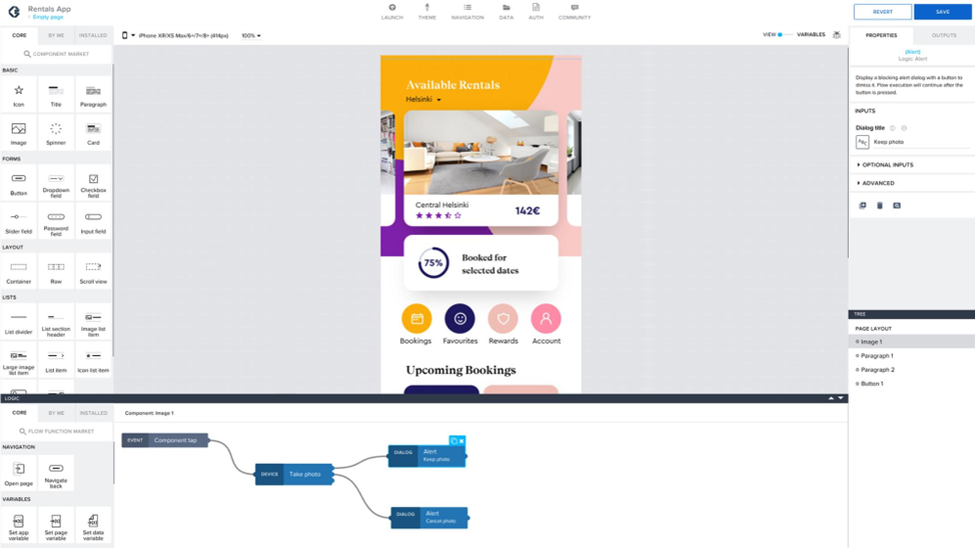Viewport: 975px width, 548px height.
Task: Select the Take photo device node
Action: click(x=294, y=474)
